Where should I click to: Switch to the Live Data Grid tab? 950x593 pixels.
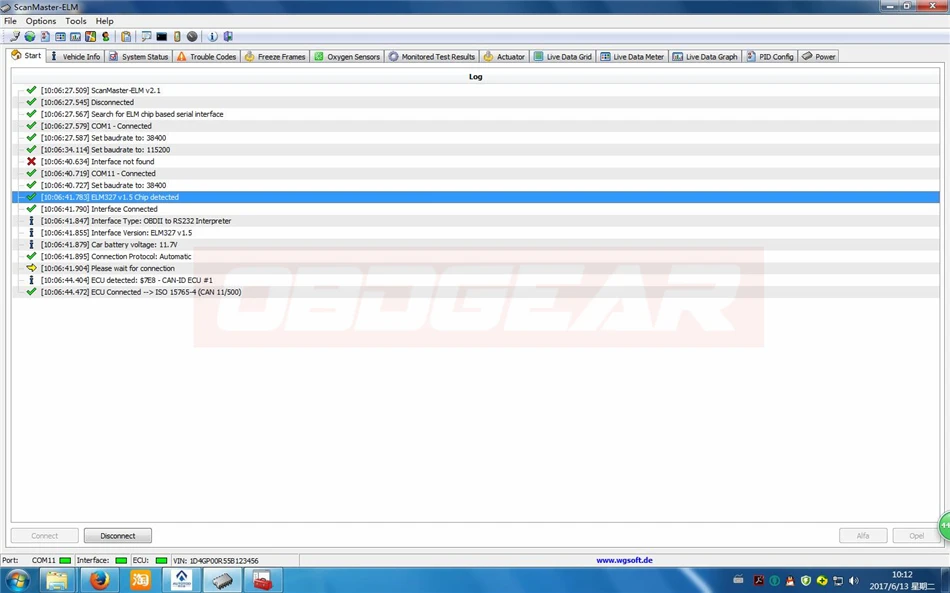562,56
